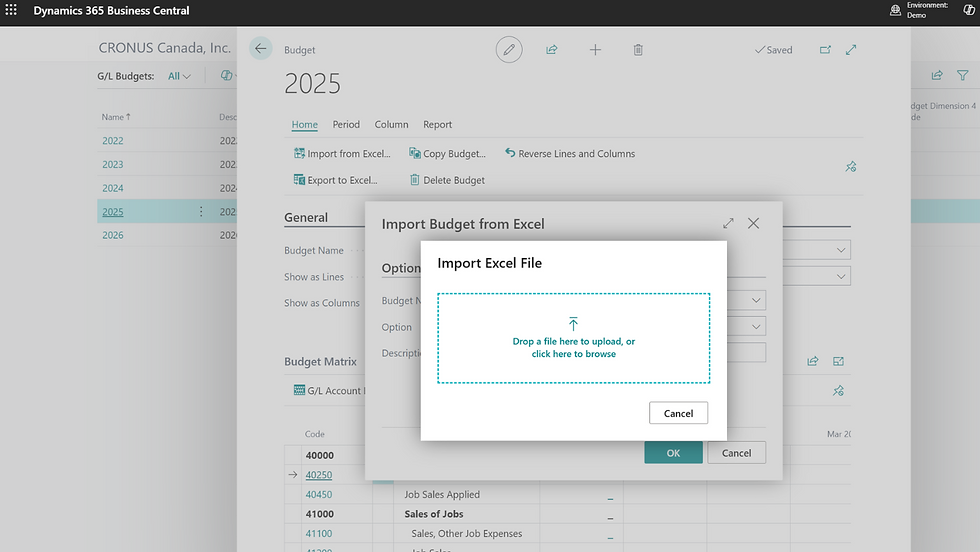Click the G/L Account action in Budget Matrix
This screenshot has height=552, width=980.
tap(329, 391)
